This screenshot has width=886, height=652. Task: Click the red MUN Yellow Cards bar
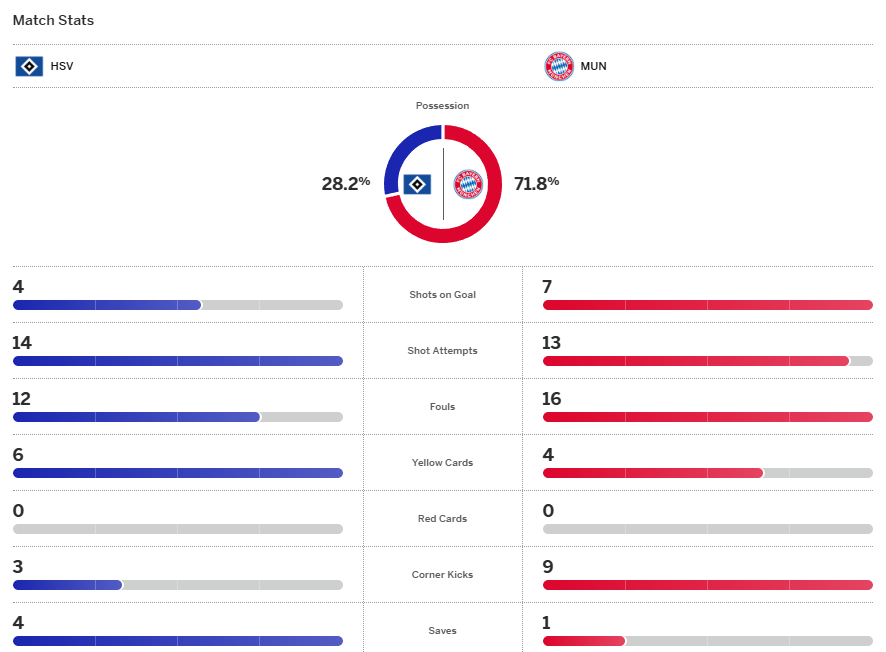pos(652,473)
